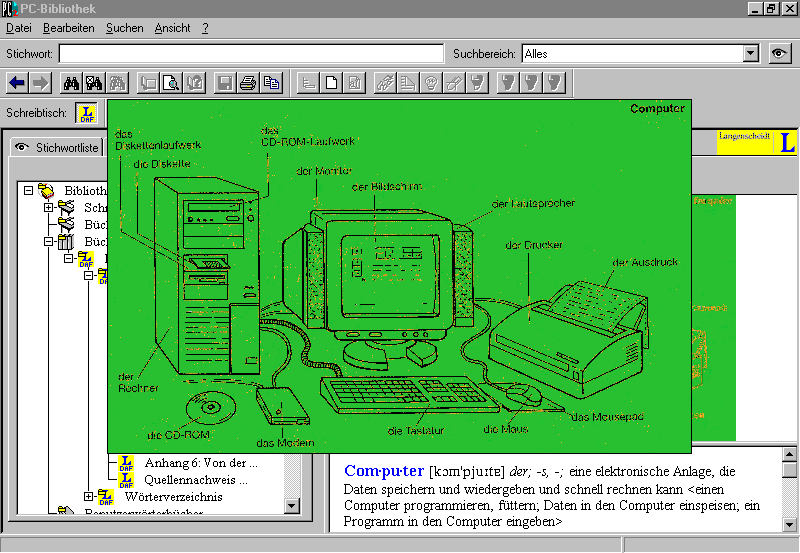Viewport: 800px width, 553px height.
Task: Select 'Anhang 6: Von der ...' entry
Action: pos(200,463)
